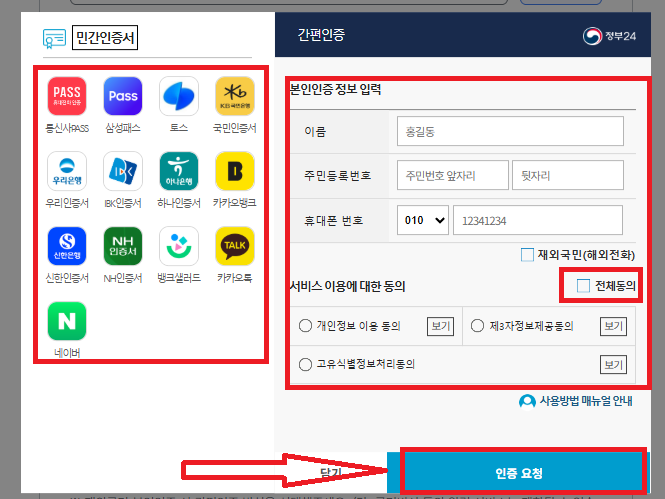Check the 전체동의 checkbox
Screen dimensions: 665x499
(583, 286)
